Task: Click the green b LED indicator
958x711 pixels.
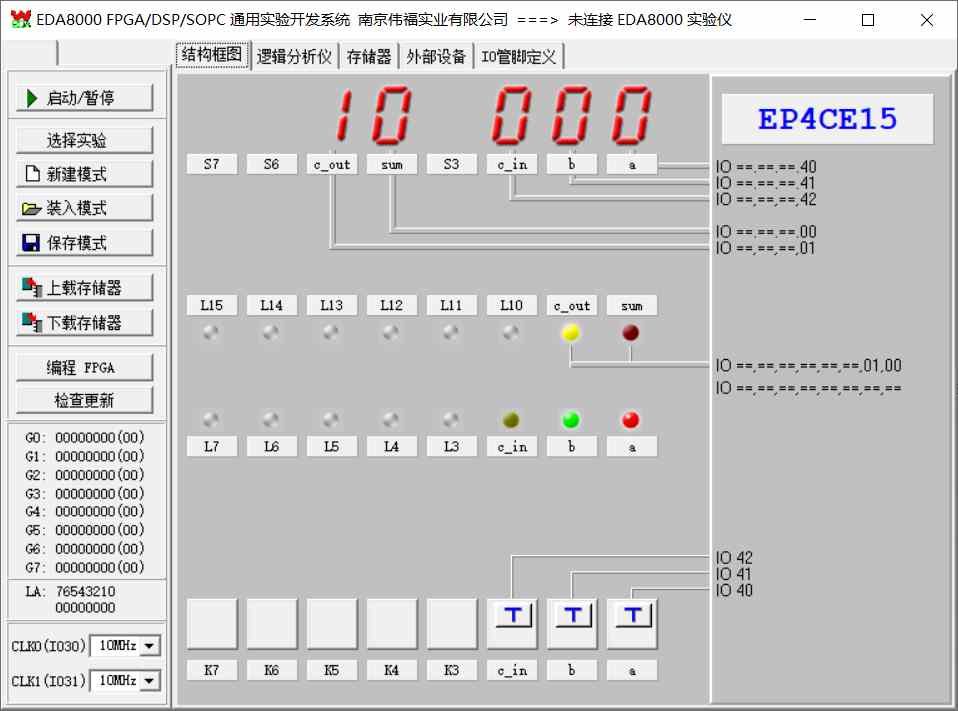Action: (571, 420)
